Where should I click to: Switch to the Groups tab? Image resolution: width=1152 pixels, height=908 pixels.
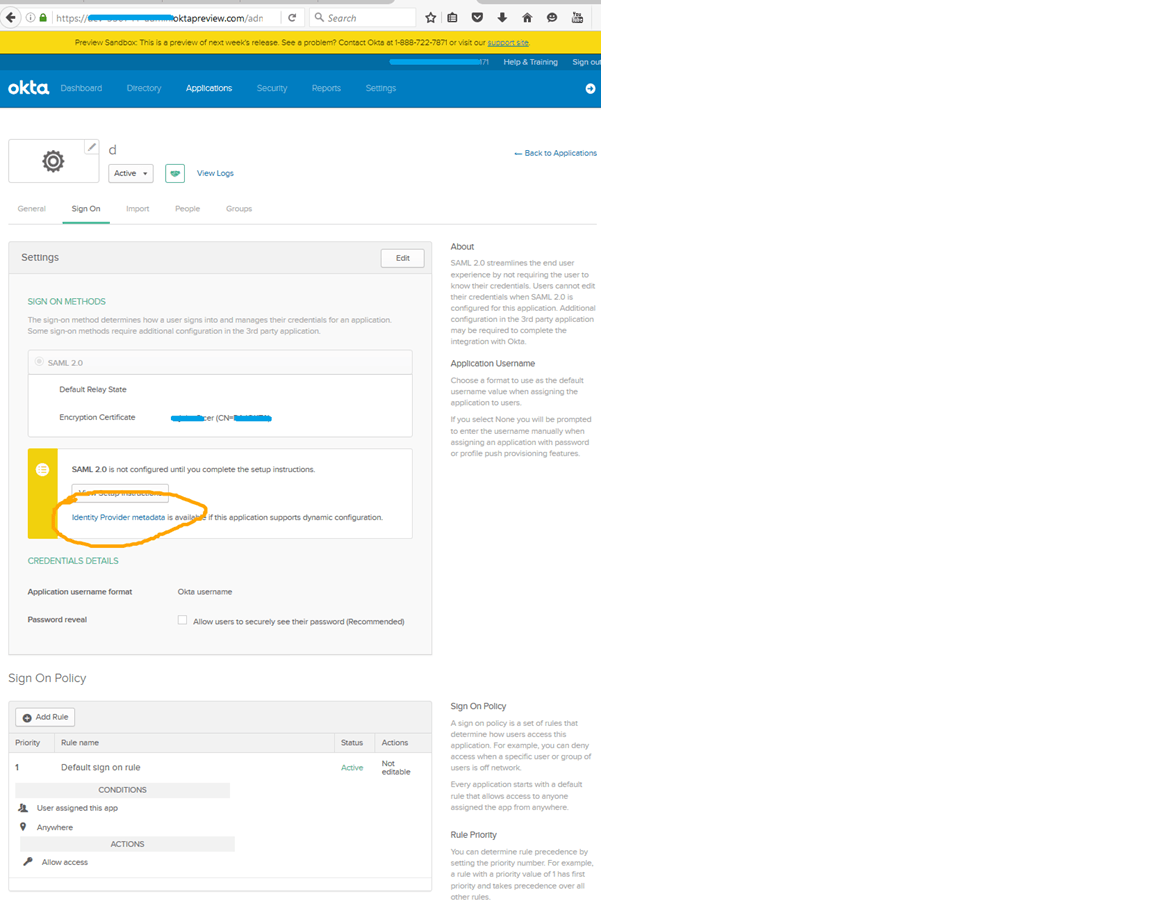click(x=239, y=209)
